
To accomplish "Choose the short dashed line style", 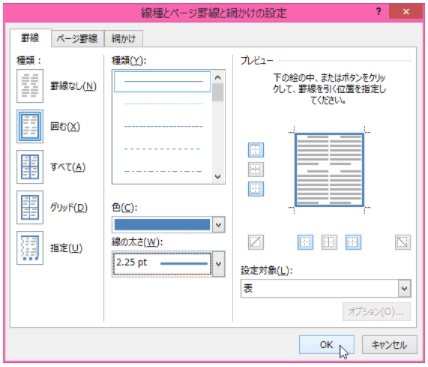I will coord(162,126).
